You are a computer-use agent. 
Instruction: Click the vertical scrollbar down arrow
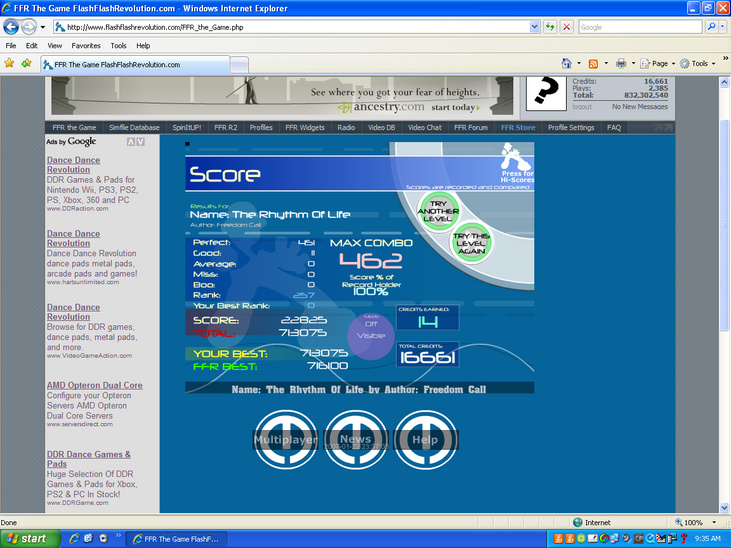point(724,508)
